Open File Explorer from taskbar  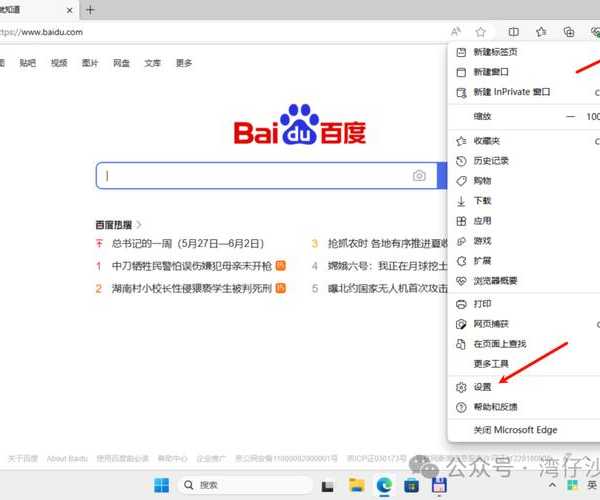coord(357,485)
